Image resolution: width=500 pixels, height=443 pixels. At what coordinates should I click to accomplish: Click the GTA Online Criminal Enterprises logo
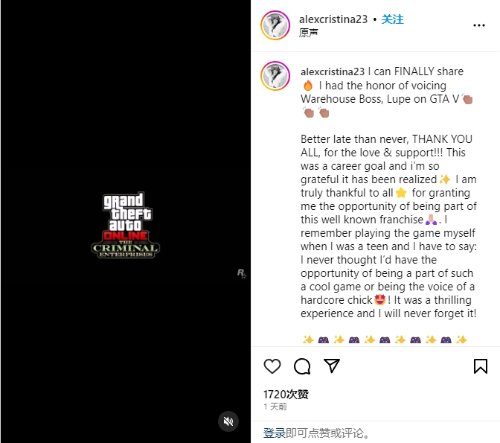[x=125, y=225]
